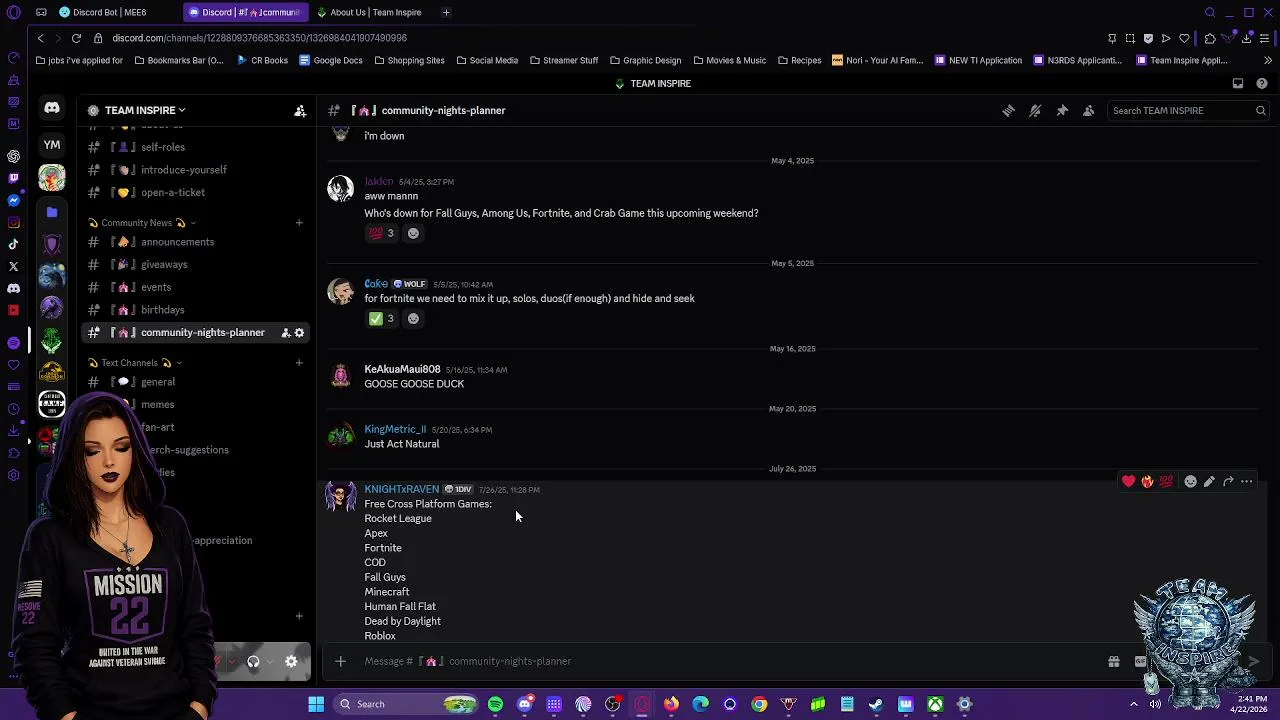Open the YM server icon

click(52, 145)
